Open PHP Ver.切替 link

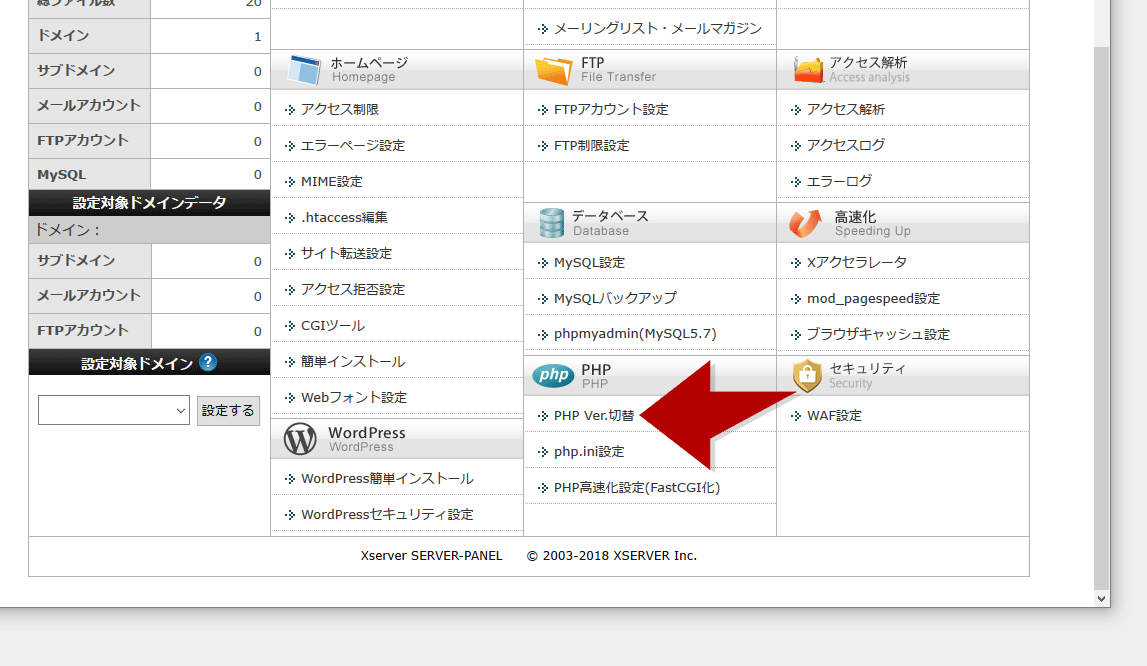[593, 416]
